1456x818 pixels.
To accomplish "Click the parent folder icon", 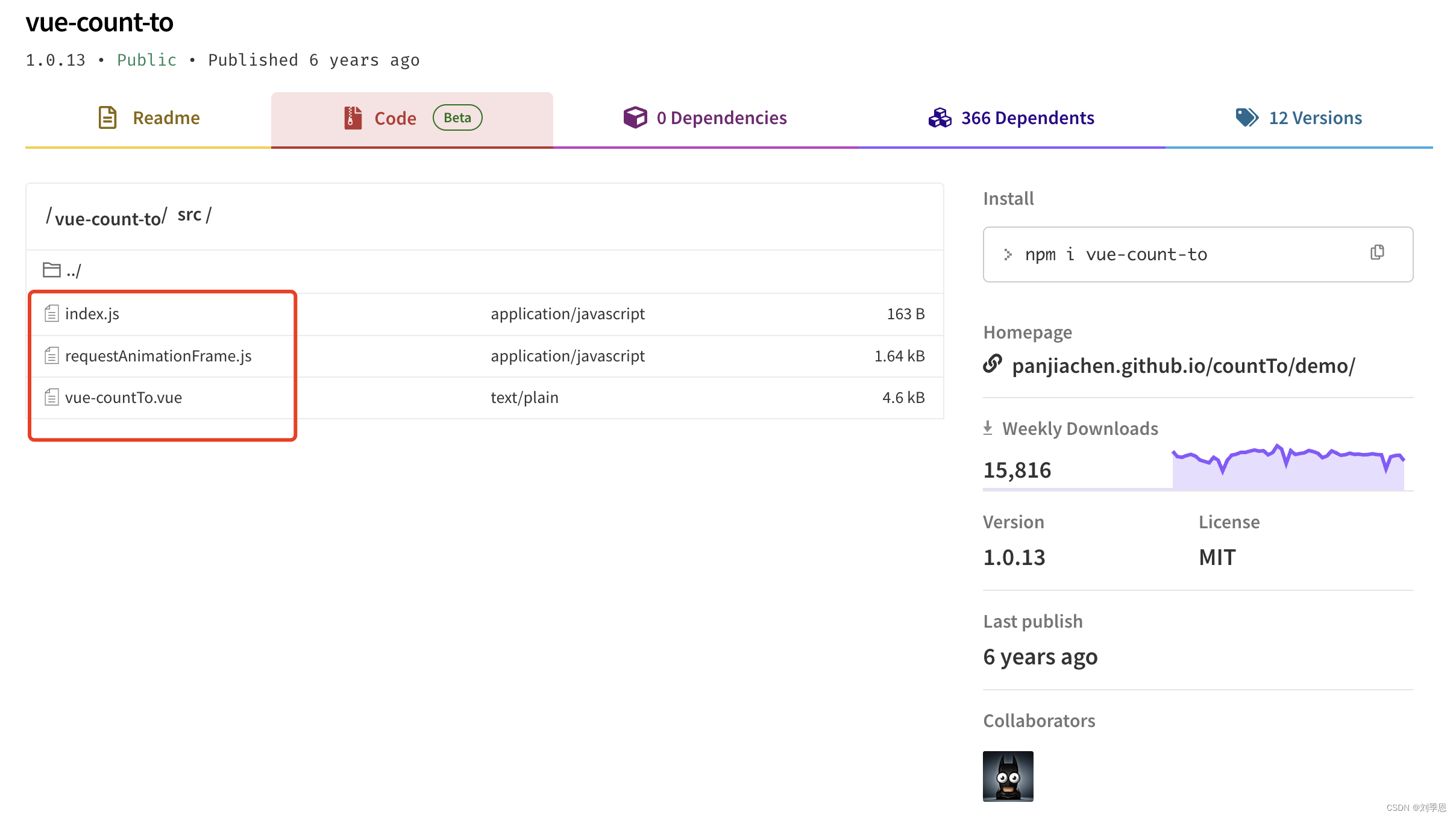I will [52, 270].
